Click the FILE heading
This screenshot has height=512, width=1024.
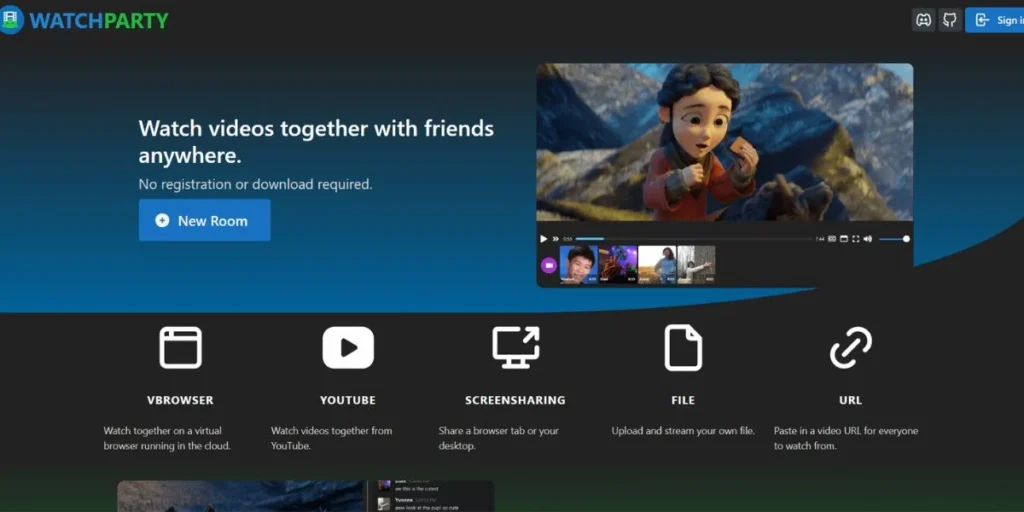point(683,400)
